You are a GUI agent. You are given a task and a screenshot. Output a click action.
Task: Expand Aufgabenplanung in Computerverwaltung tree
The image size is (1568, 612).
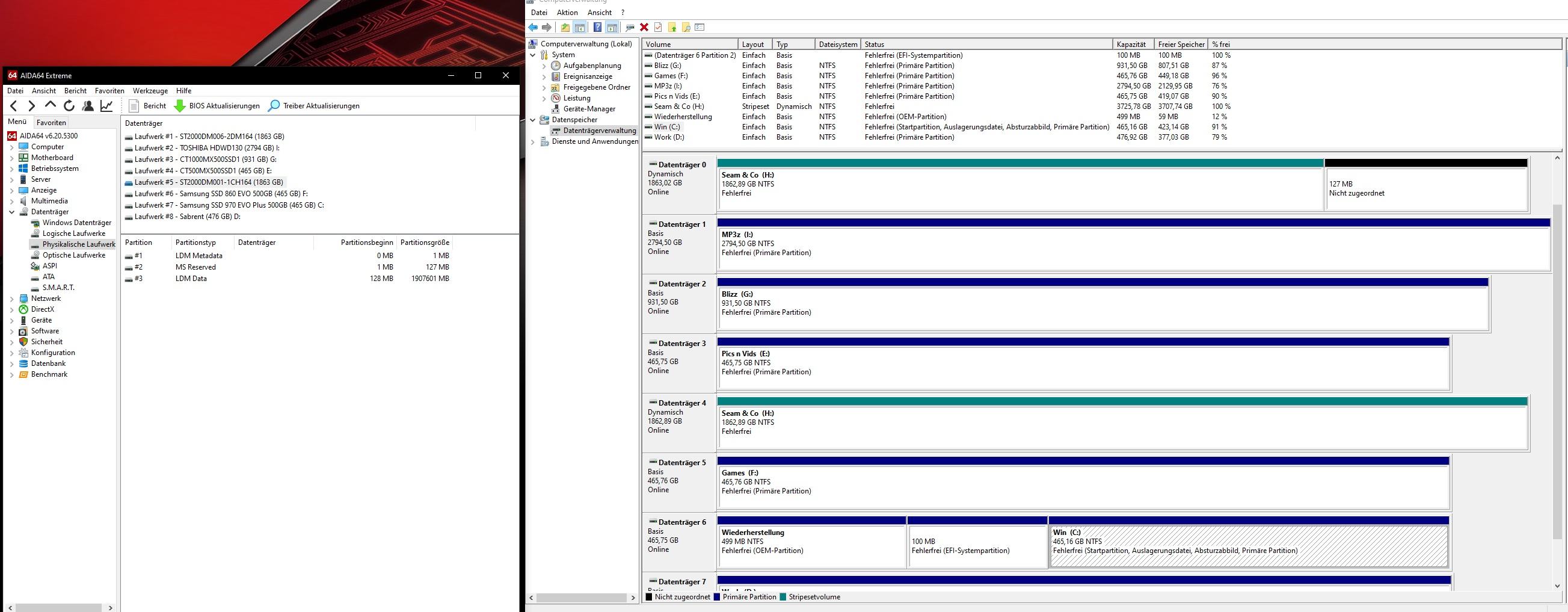pyautogui.click(x=544, y=66)
